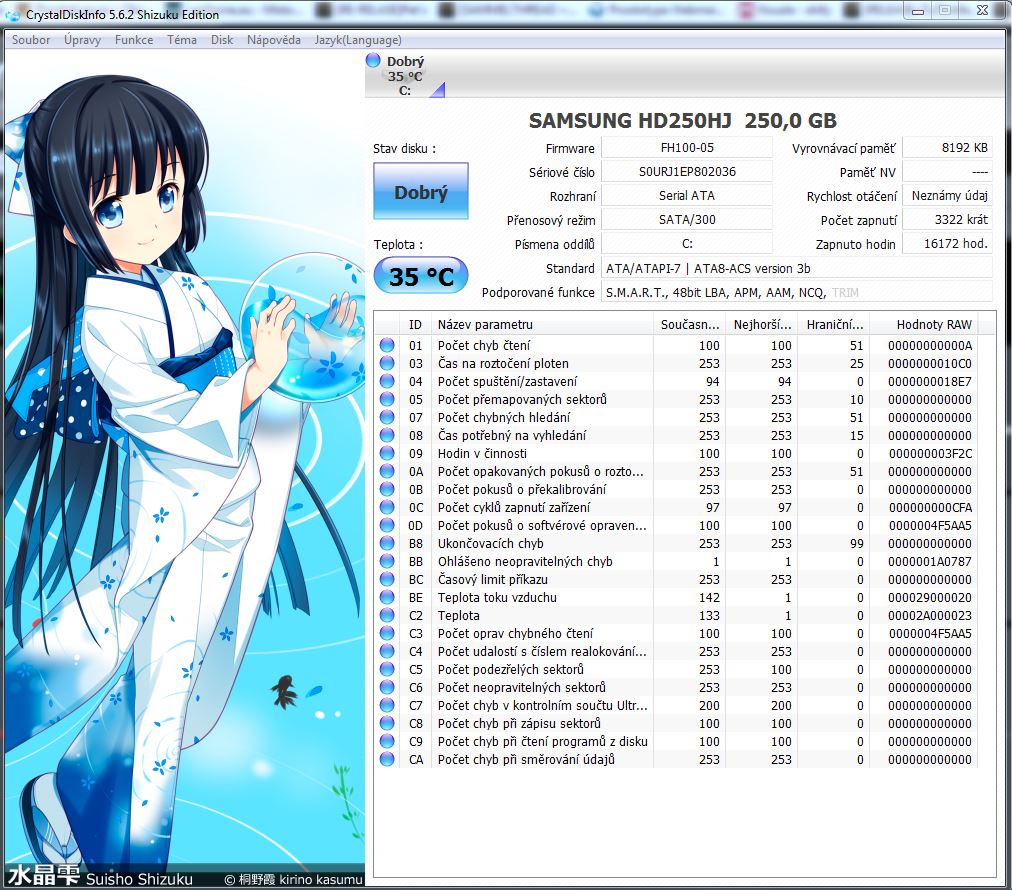Screen dimensions: 1012x890
Task: Click the blue Dobrý health status button
Action: click(x=421, y=191)
